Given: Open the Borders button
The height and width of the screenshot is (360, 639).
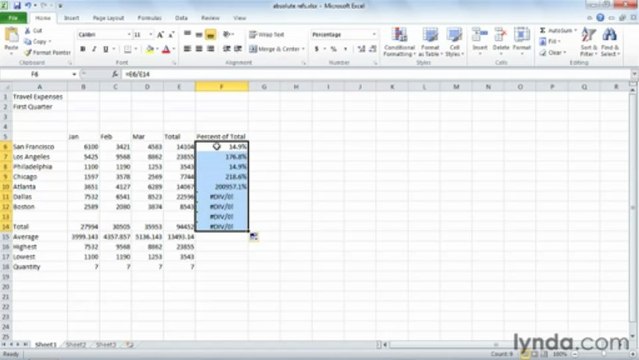Looking at the screenshot, I should 128,49.
